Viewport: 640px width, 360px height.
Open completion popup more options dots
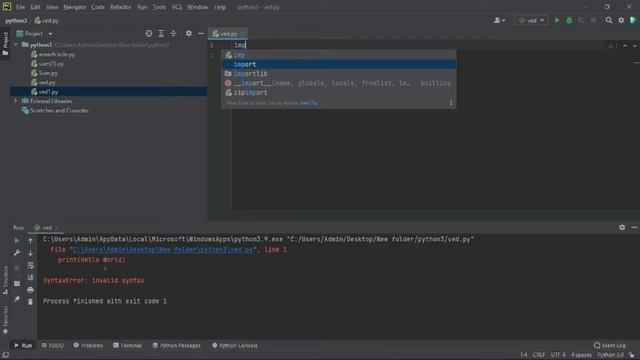tap(451, 103)
